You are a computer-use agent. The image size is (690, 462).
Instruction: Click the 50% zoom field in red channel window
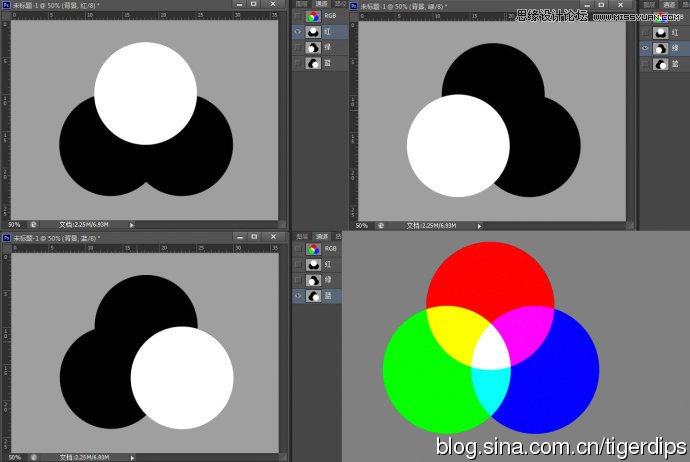(x=14, y=224)
